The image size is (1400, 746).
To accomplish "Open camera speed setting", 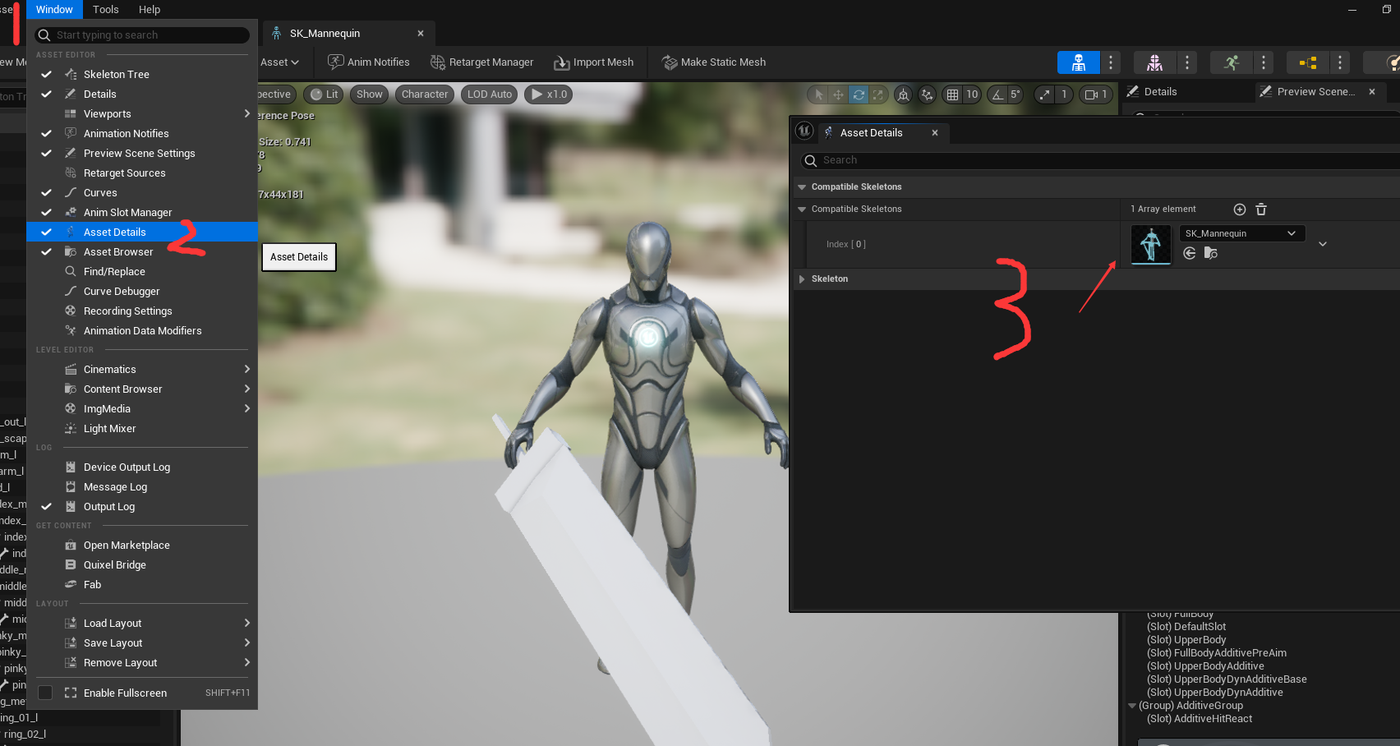I will point(1097,95).
